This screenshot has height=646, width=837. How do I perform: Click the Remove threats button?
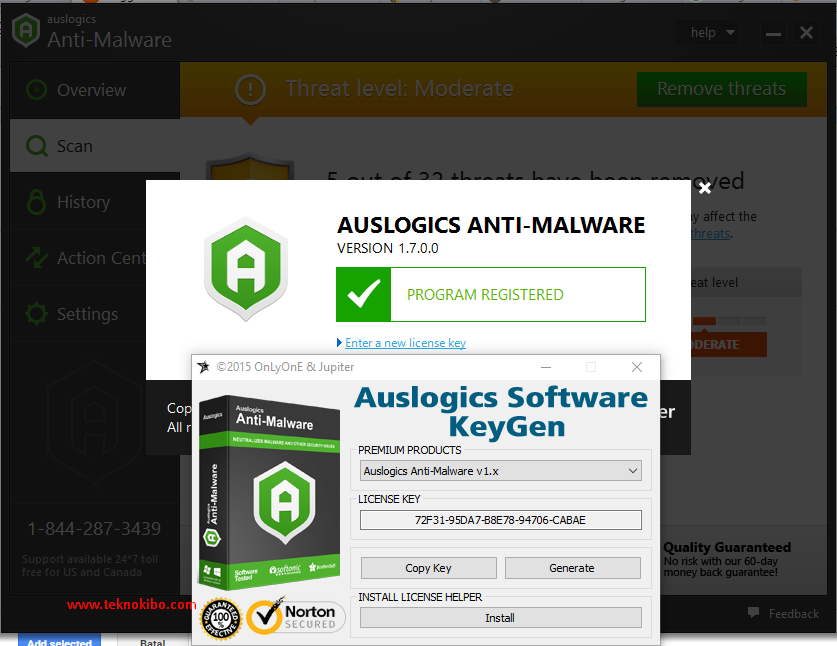click(x=721, y=89)
